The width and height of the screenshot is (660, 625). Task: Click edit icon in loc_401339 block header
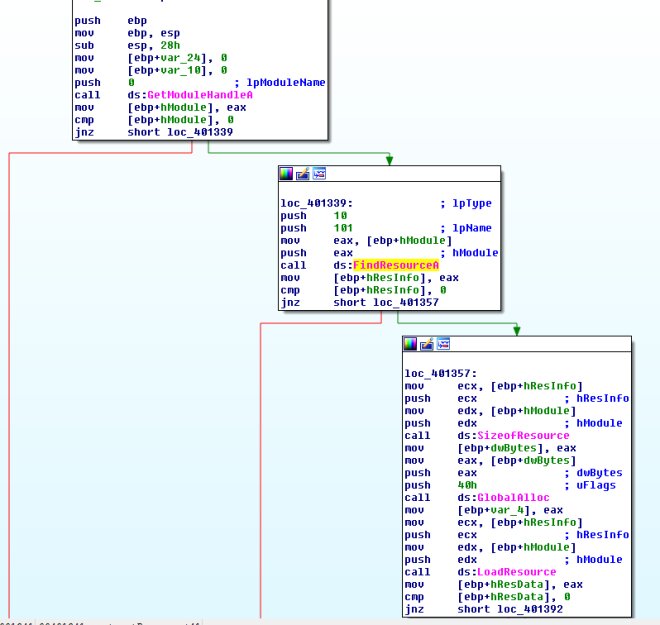303,173
